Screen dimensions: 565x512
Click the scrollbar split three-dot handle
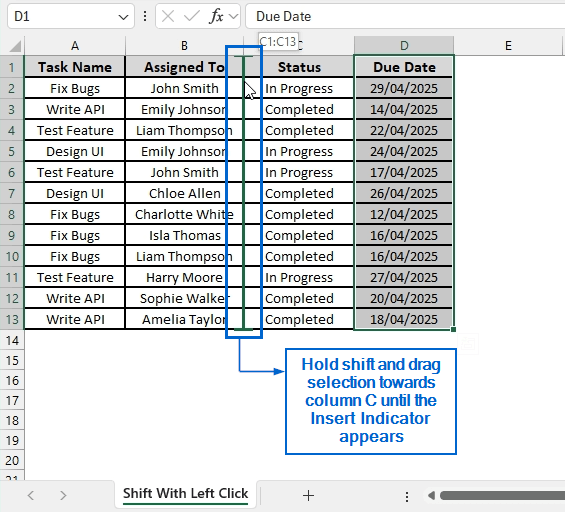point(407,497)
